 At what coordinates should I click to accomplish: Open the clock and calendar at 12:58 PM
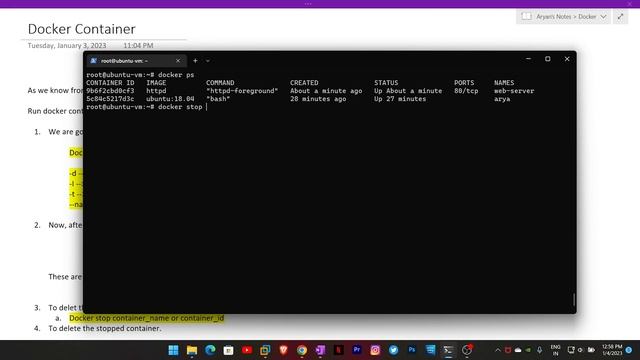[612, 350]
